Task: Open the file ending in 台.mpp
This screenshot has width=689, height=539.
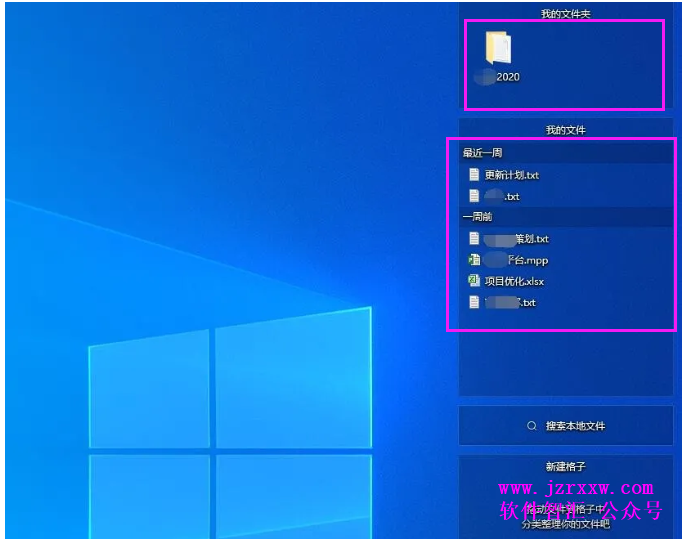Action: [x=516, y=260]
